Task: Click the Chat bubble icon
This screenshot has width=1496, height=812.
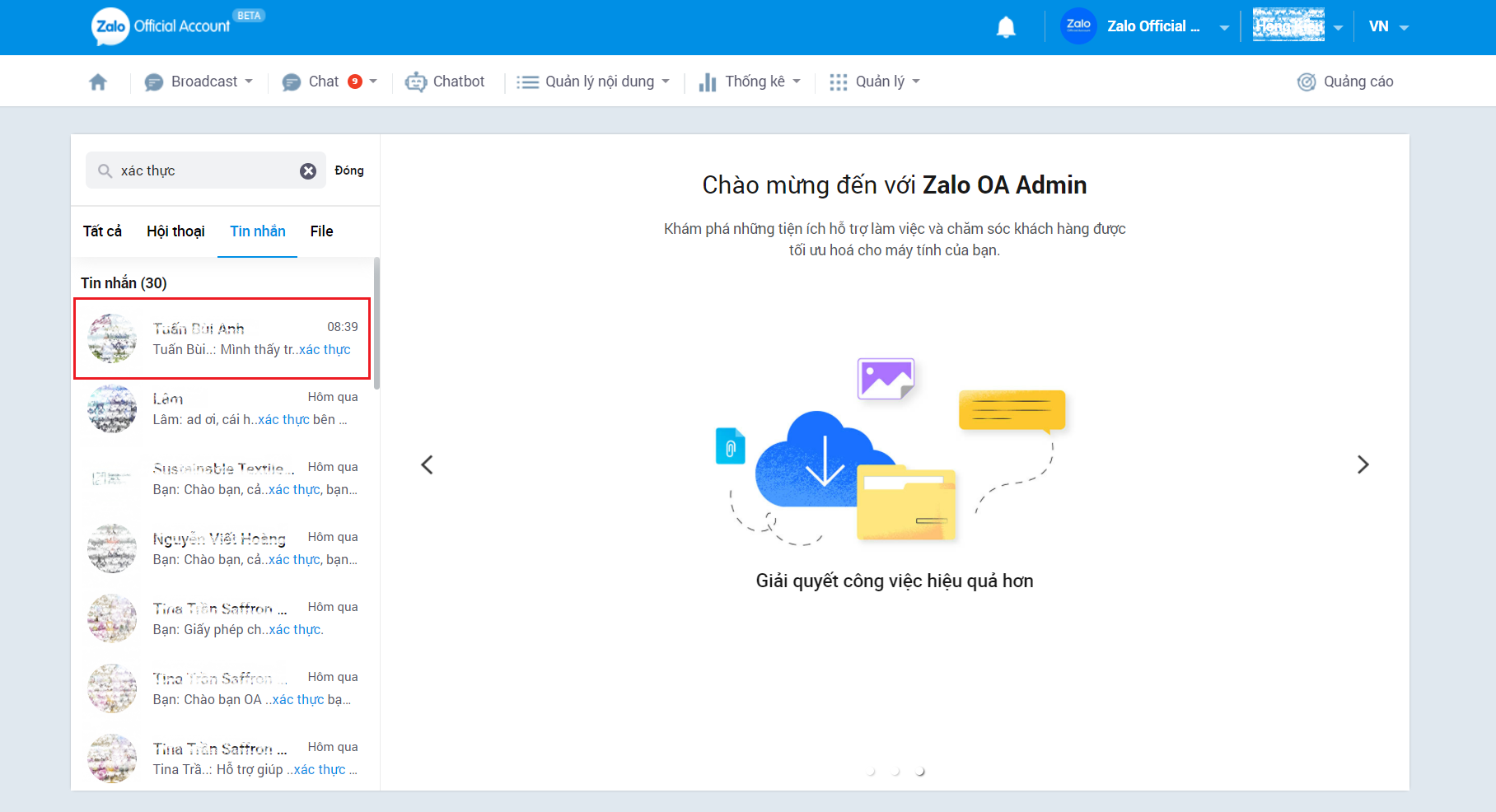Action: point(292,82)
